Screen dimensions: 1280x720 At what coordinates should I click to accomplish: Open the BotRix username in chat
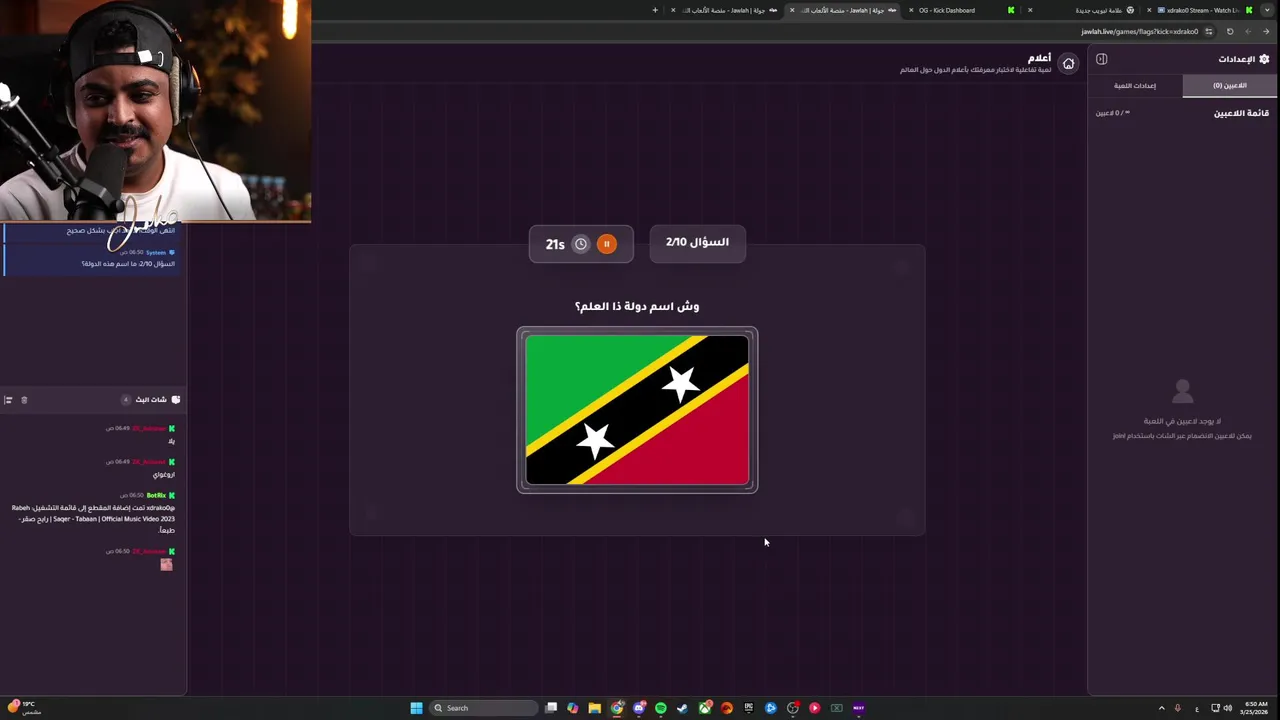point(156,495)
